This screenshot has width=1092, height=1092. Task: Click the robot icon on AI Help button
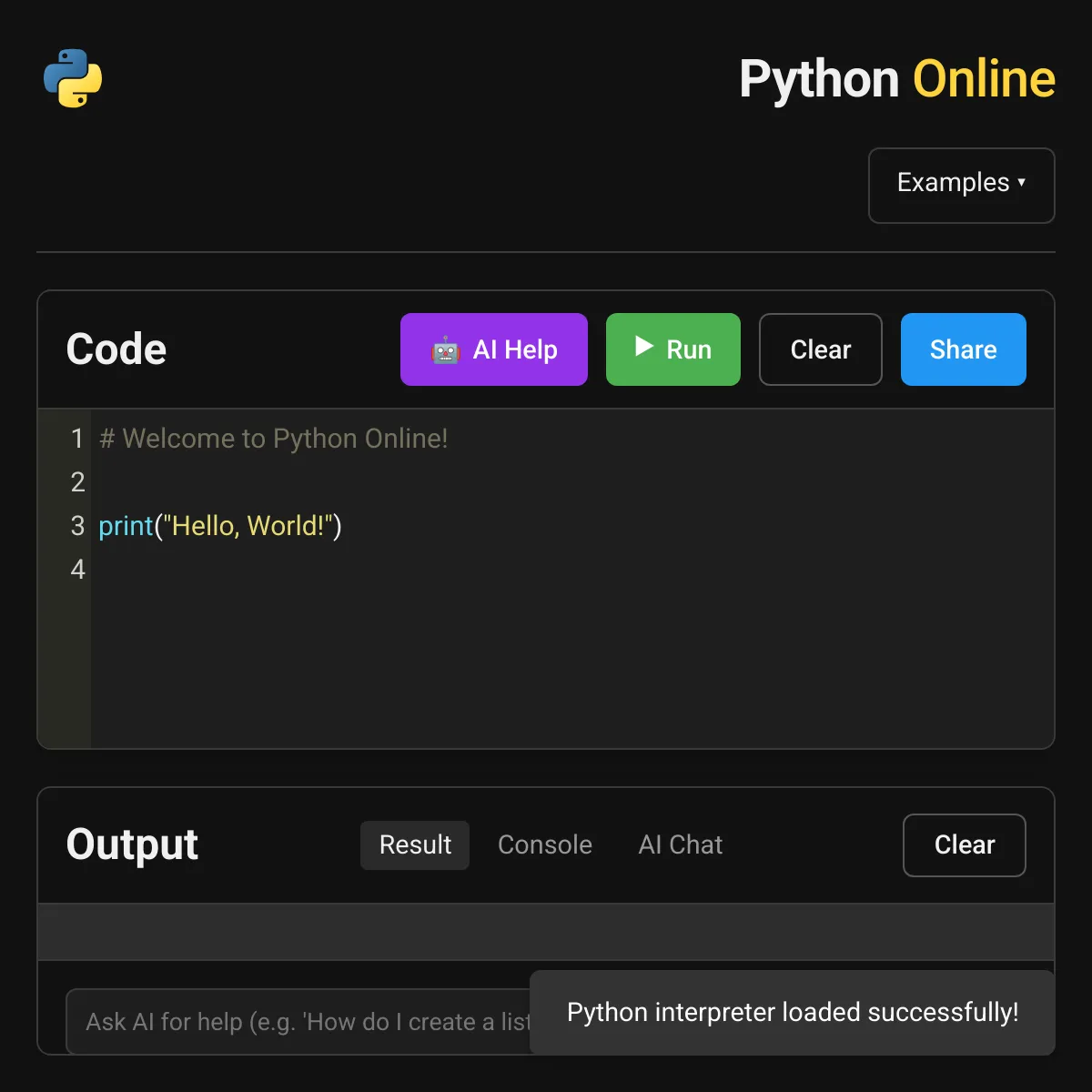coord(447,349)
